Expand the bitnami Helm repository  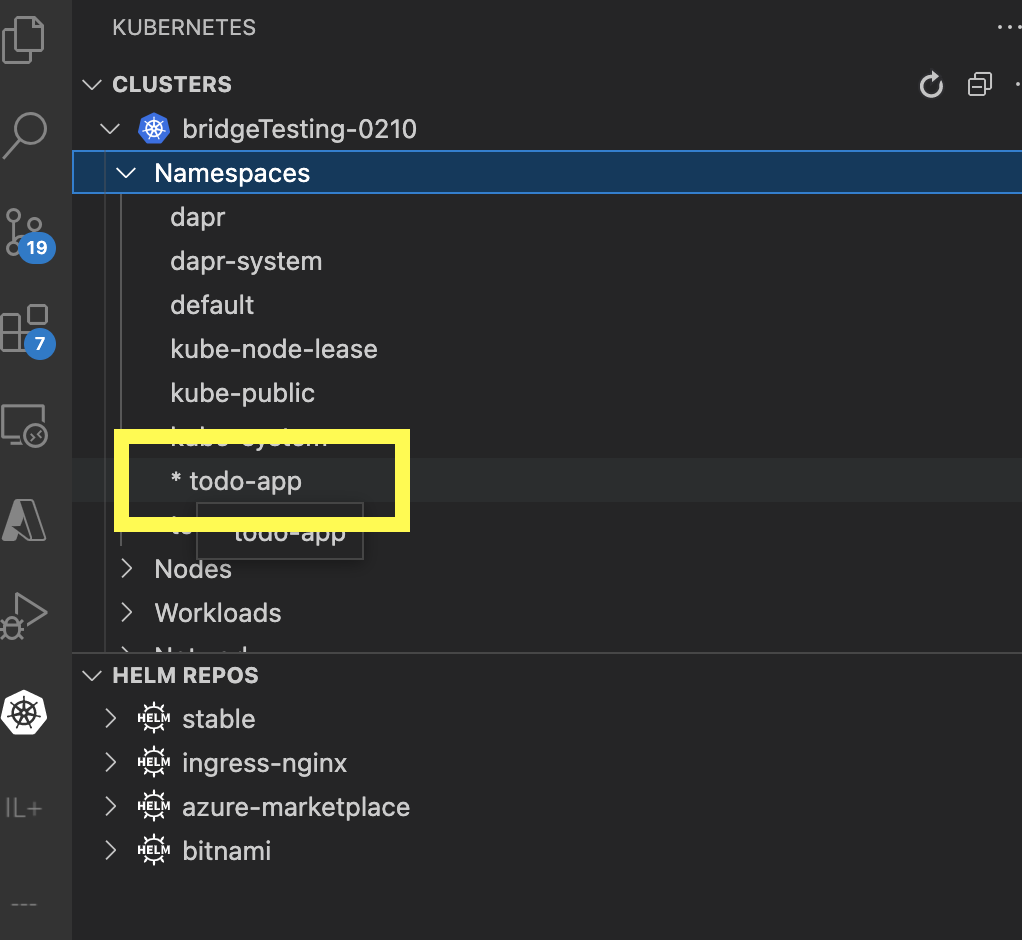[x=110, y=850]
